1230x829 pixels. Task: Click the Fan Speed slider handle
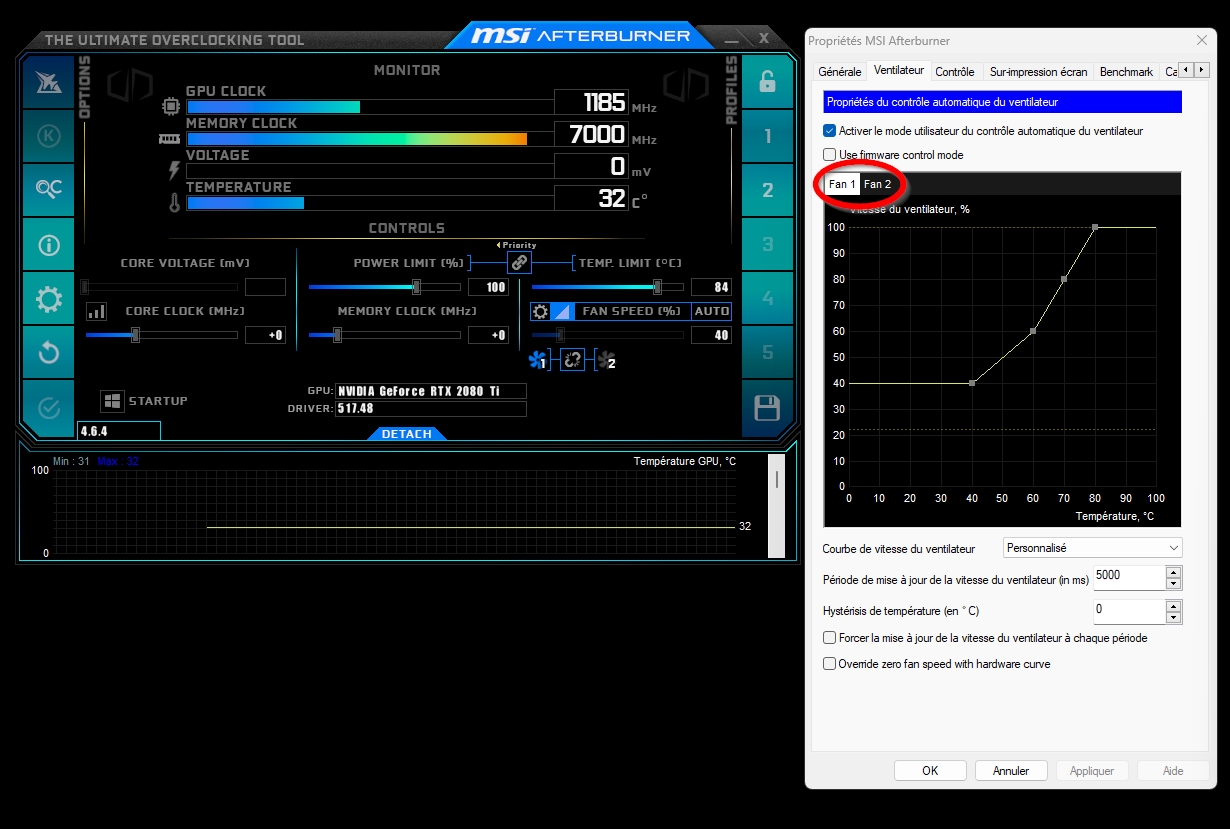click(560, 335)
